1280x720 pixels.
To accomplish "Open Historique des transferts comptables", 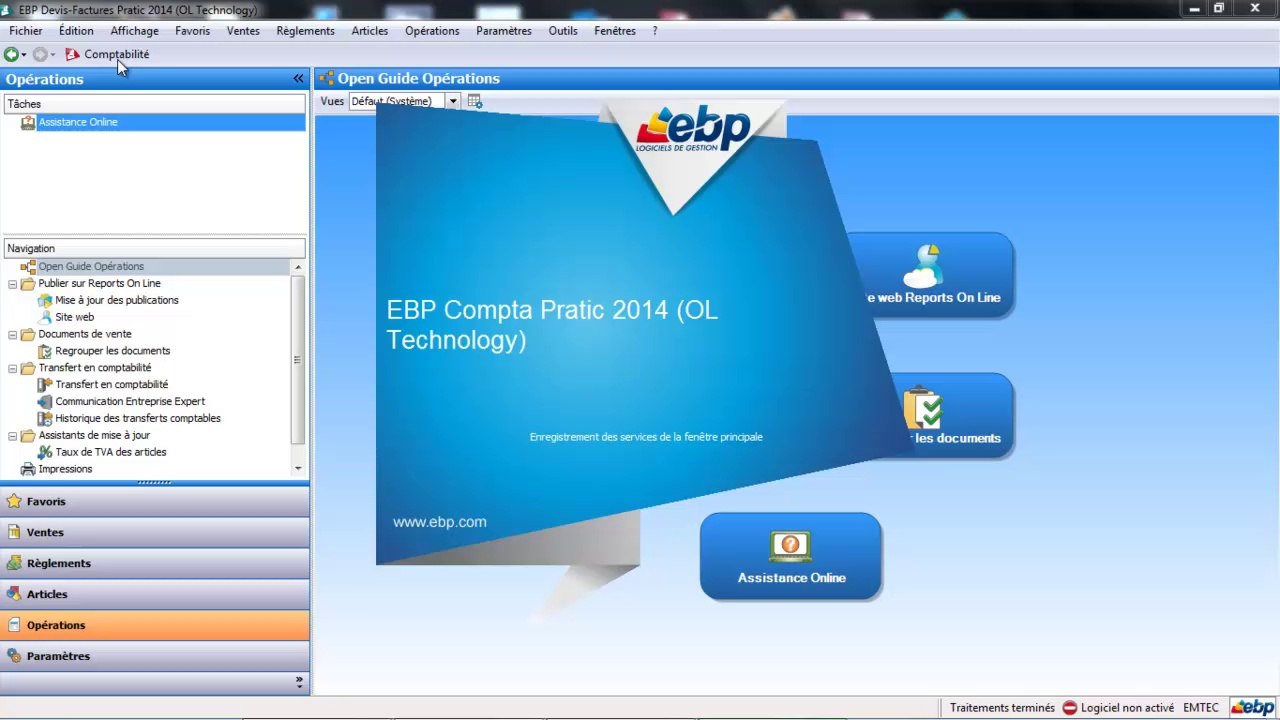I will (x=138, y=419).
